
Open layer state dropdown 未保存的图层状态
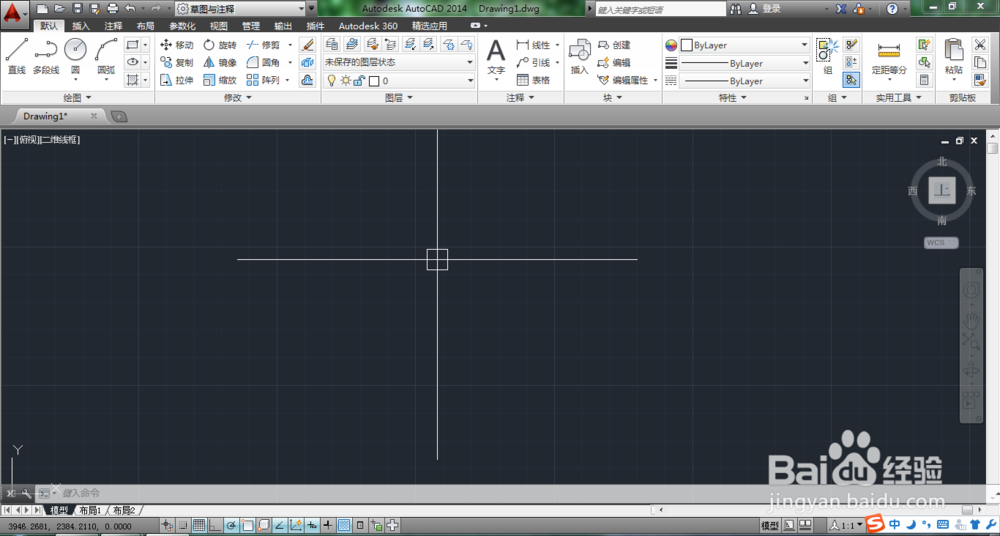pos(399,63)
